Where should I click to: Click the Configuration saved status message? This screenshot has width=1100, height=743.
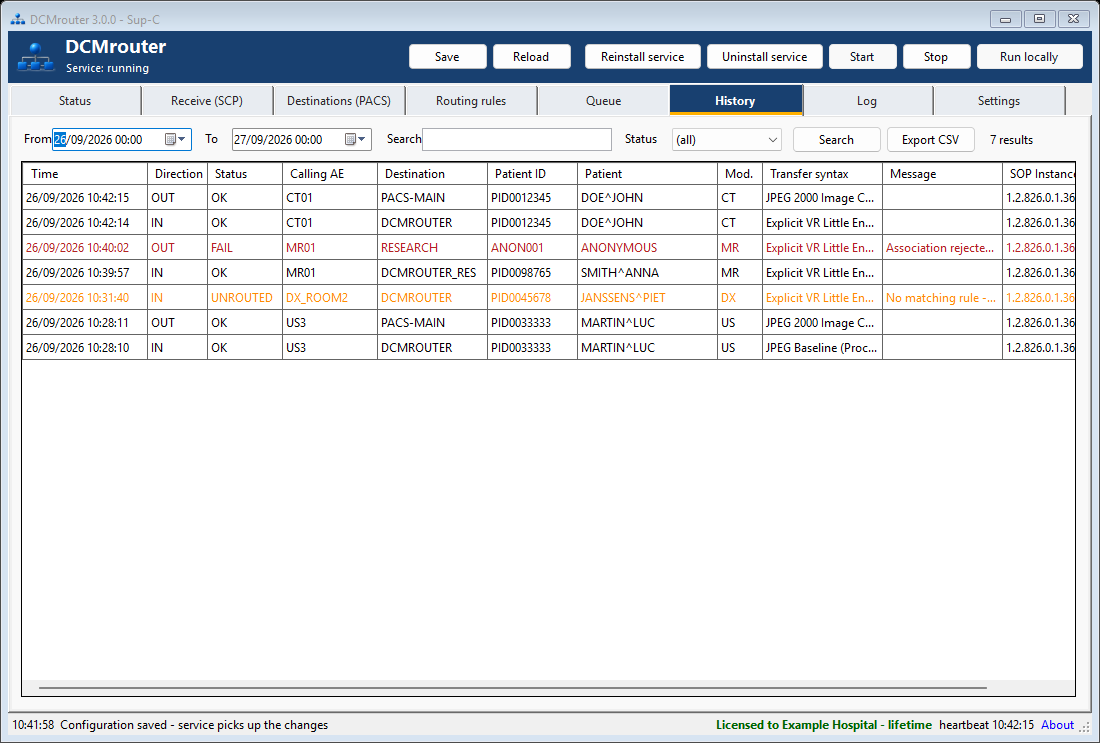pyautogui.click(x=194, y=725)
